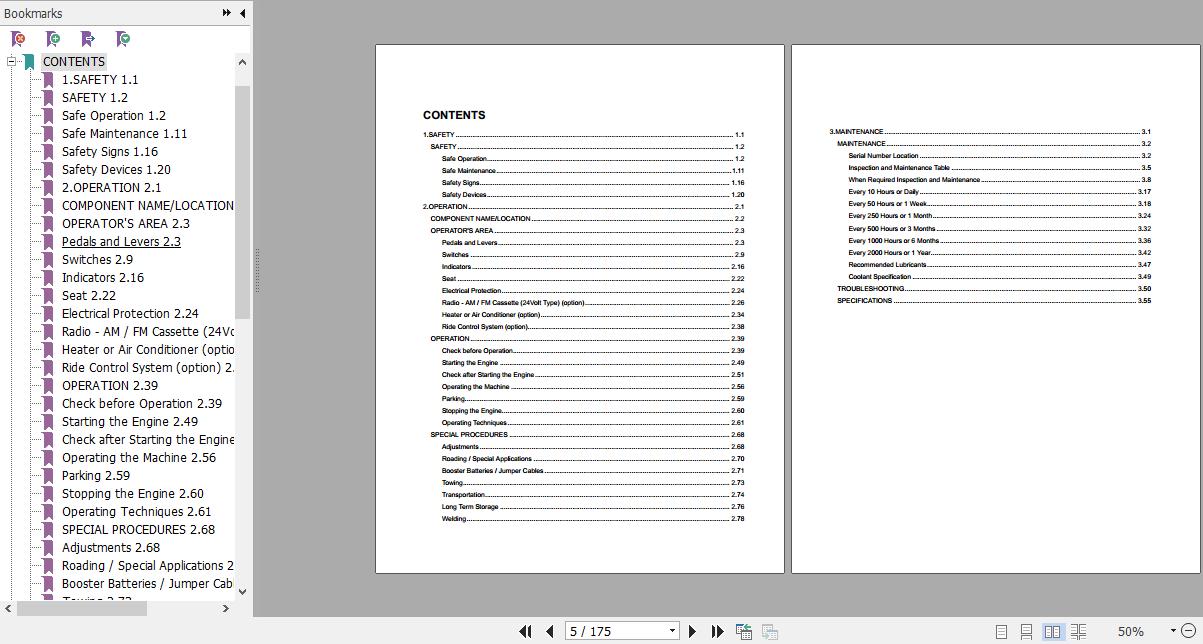Click the teal CONTENTS bookmark icon
Screen dimensions: 1203x644
(x=29, y=62)
